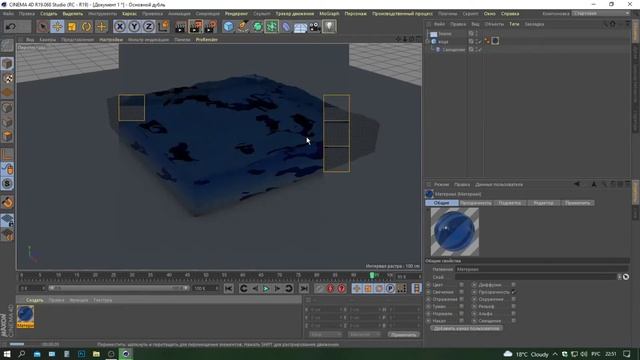Image resolution: width=640 pixels, height=360 pixels.
Task: Open the spline pen tool icon
Action: (243, 27)
